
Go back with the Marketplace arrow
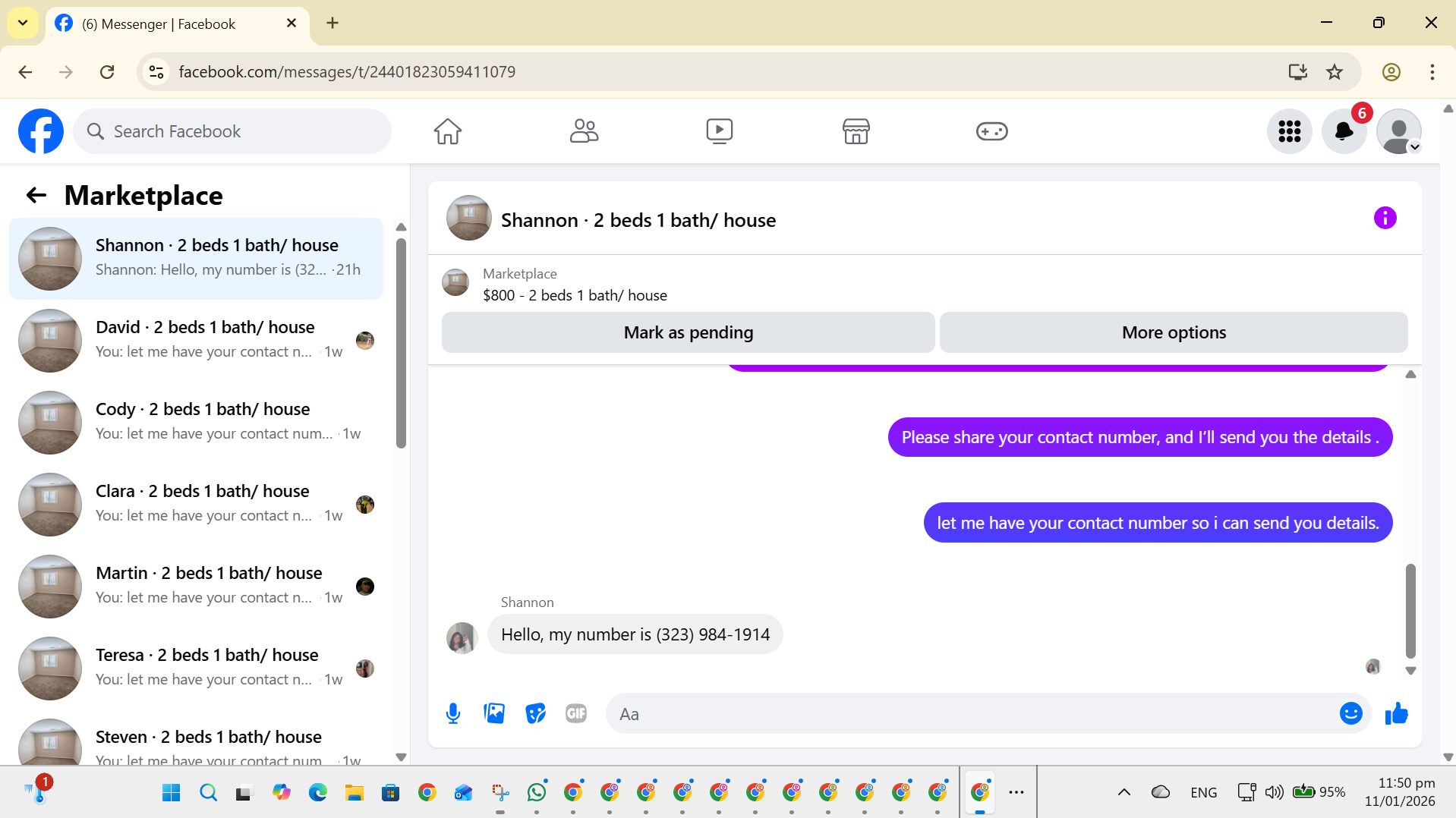pyautogui.click(x=36, y=196)
